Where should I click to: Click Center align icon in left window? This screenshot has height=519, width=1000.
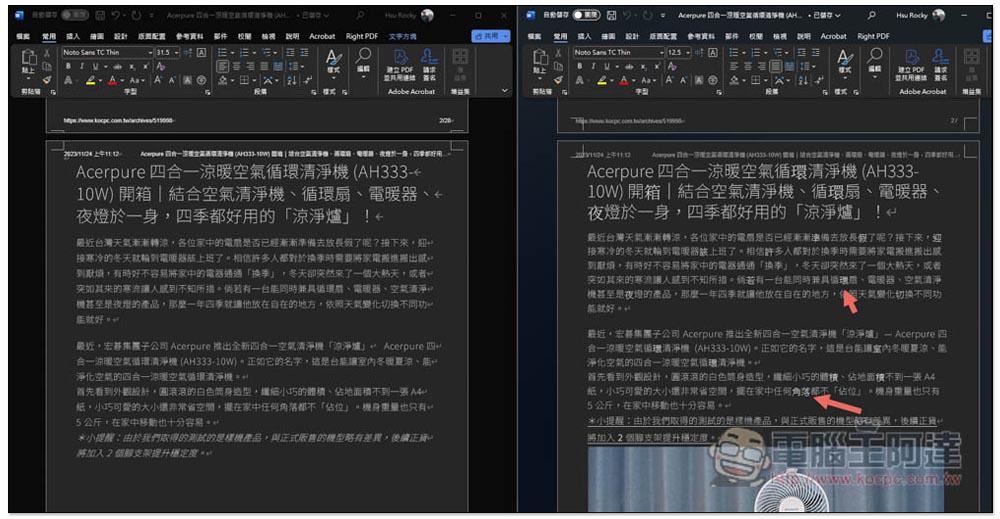click(x=237, y=66)
